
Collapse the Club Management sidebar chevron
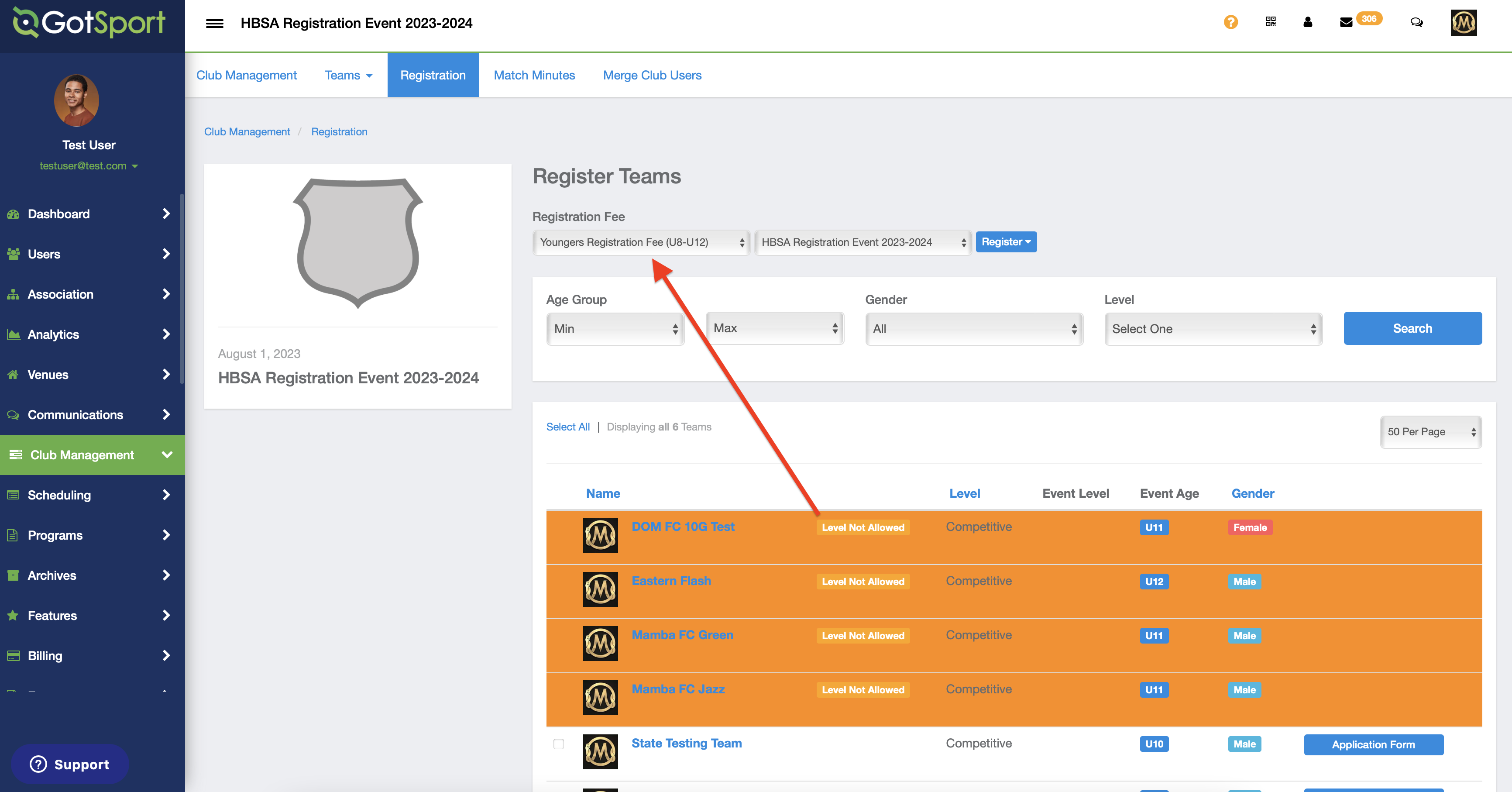[x=167, y=455]
